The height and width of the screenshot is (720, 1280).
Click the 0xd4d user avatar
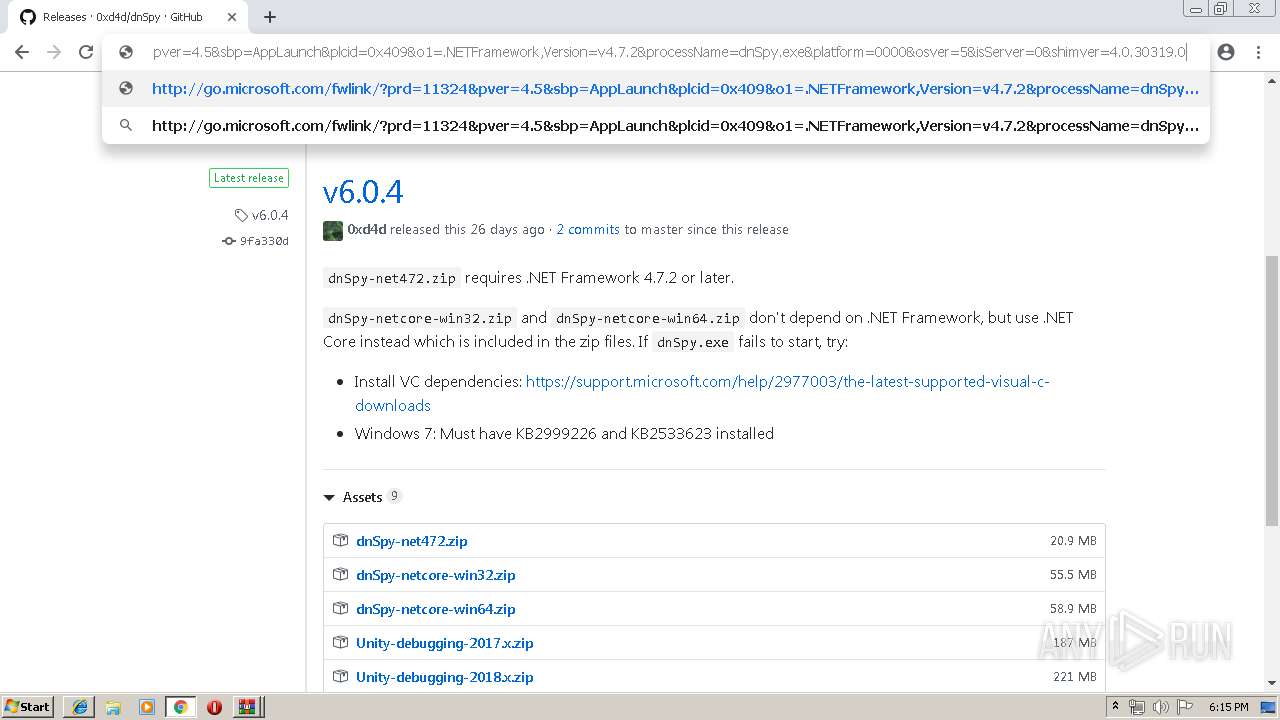tap(333, 230)
